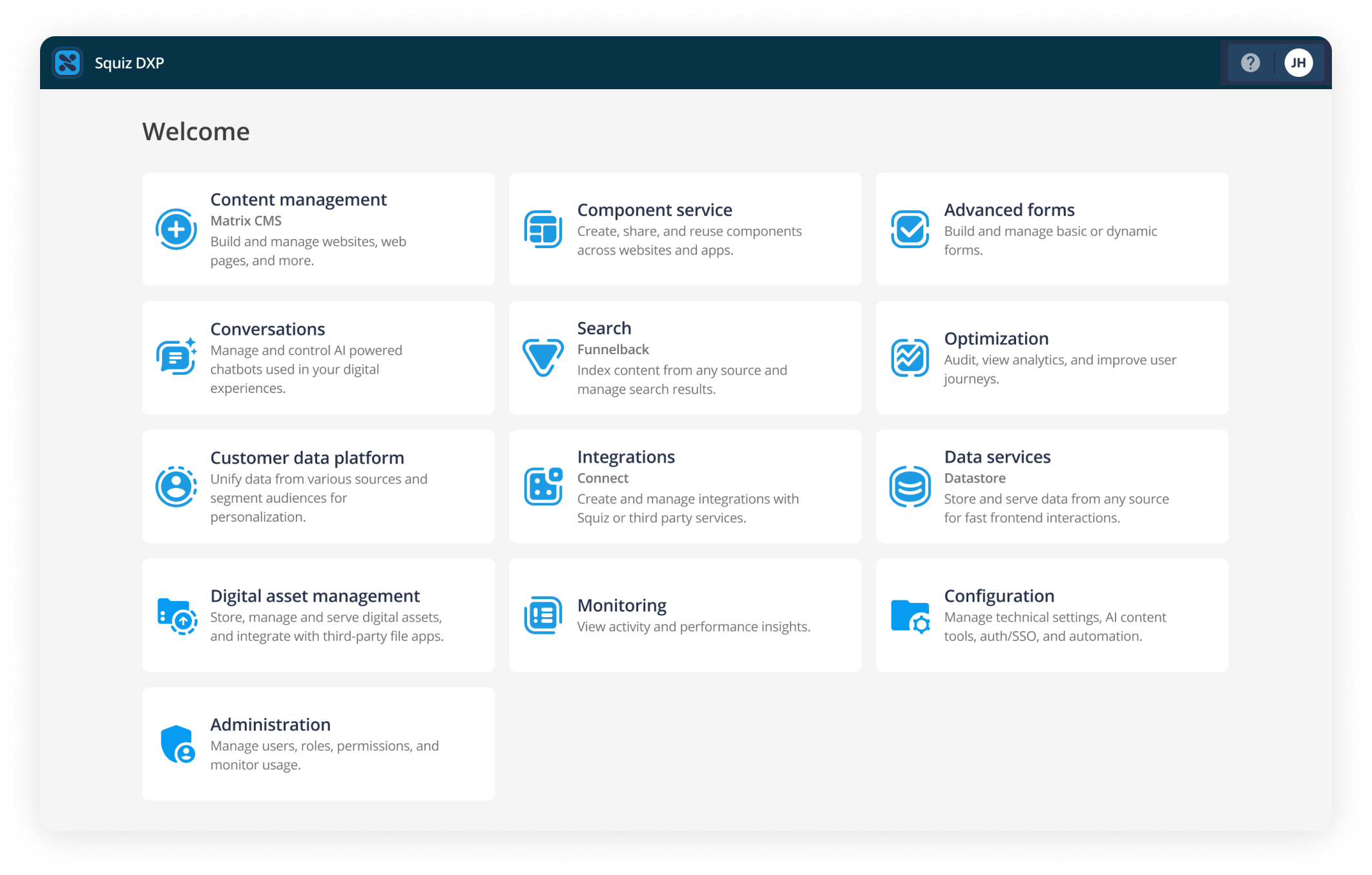Screen dimensions: 1372x875
Task: Click the Customer data platform person icon
Action: 176,486
